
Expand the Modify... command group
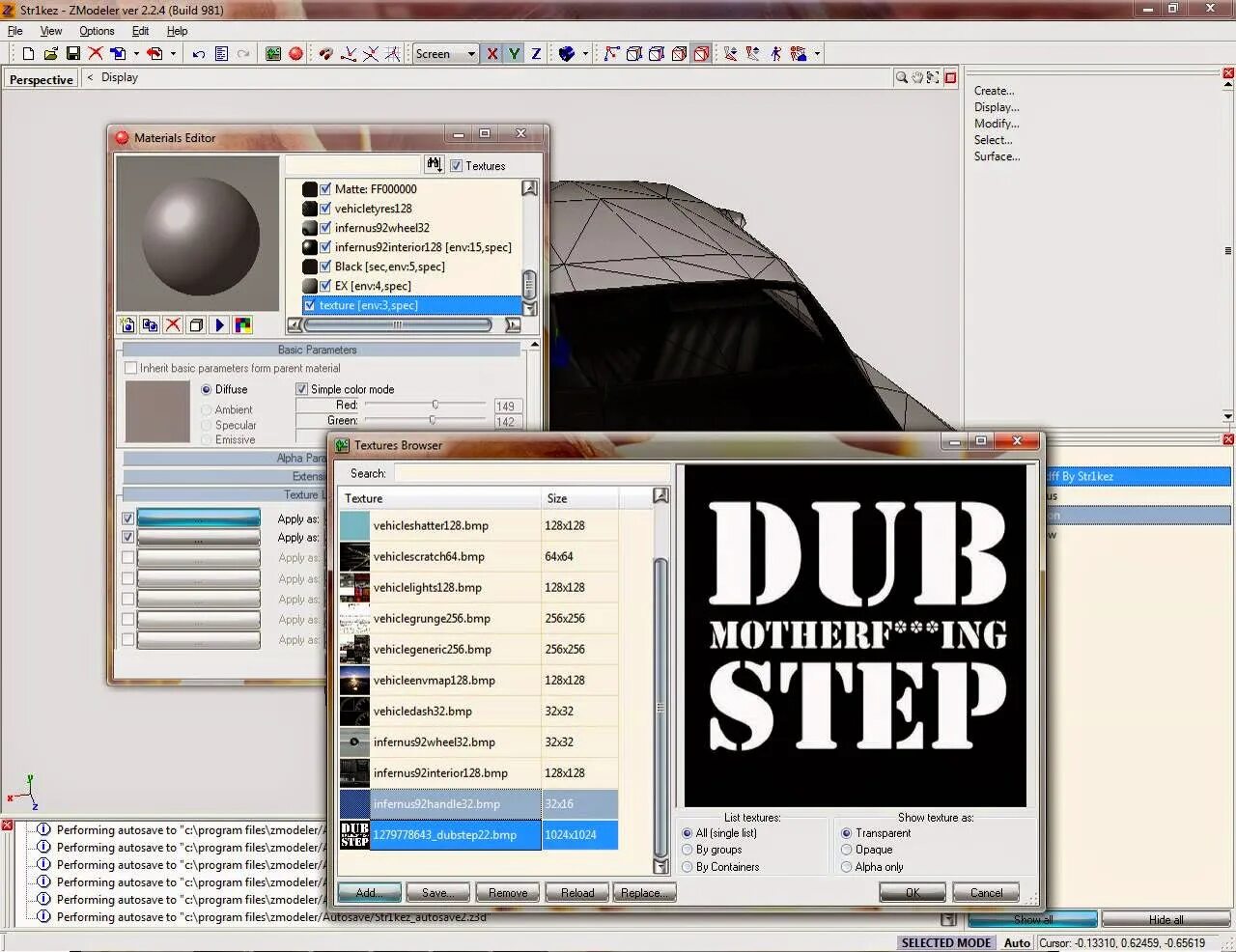click(x=997, y=124)
